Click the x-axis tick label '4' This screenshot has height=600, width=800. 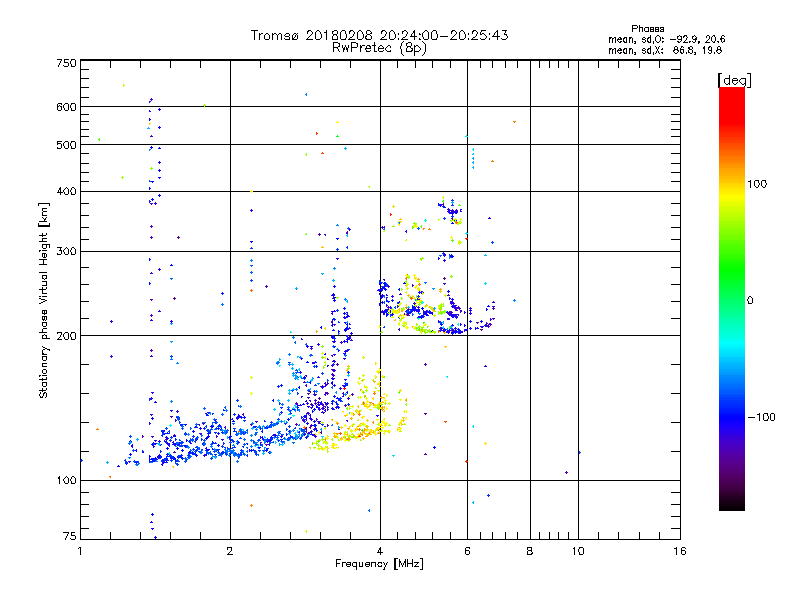coord(380,551)
